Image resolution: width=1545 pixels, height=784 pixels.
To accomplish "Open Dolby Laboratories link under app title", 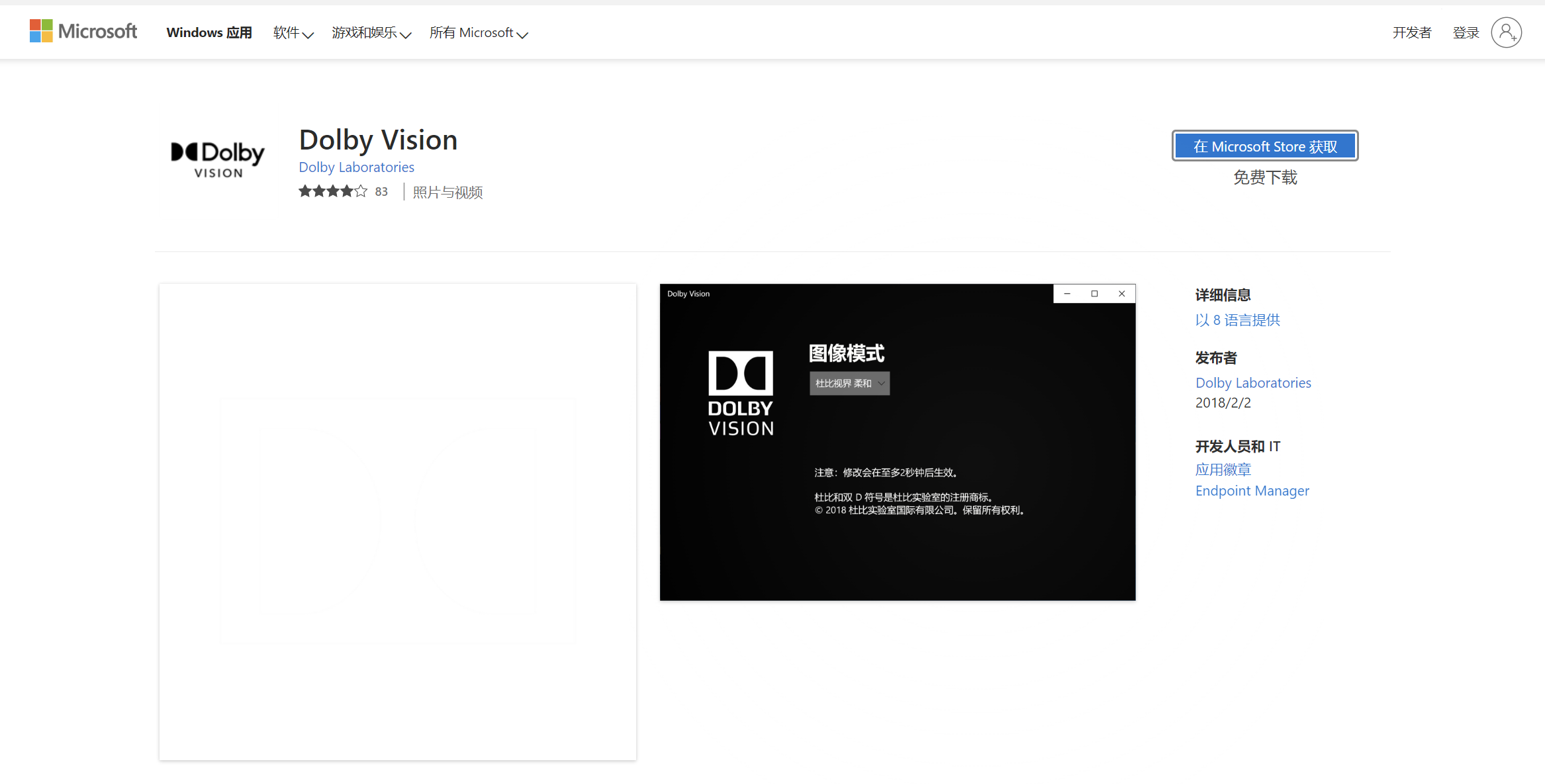I will (x=356, y=167).
